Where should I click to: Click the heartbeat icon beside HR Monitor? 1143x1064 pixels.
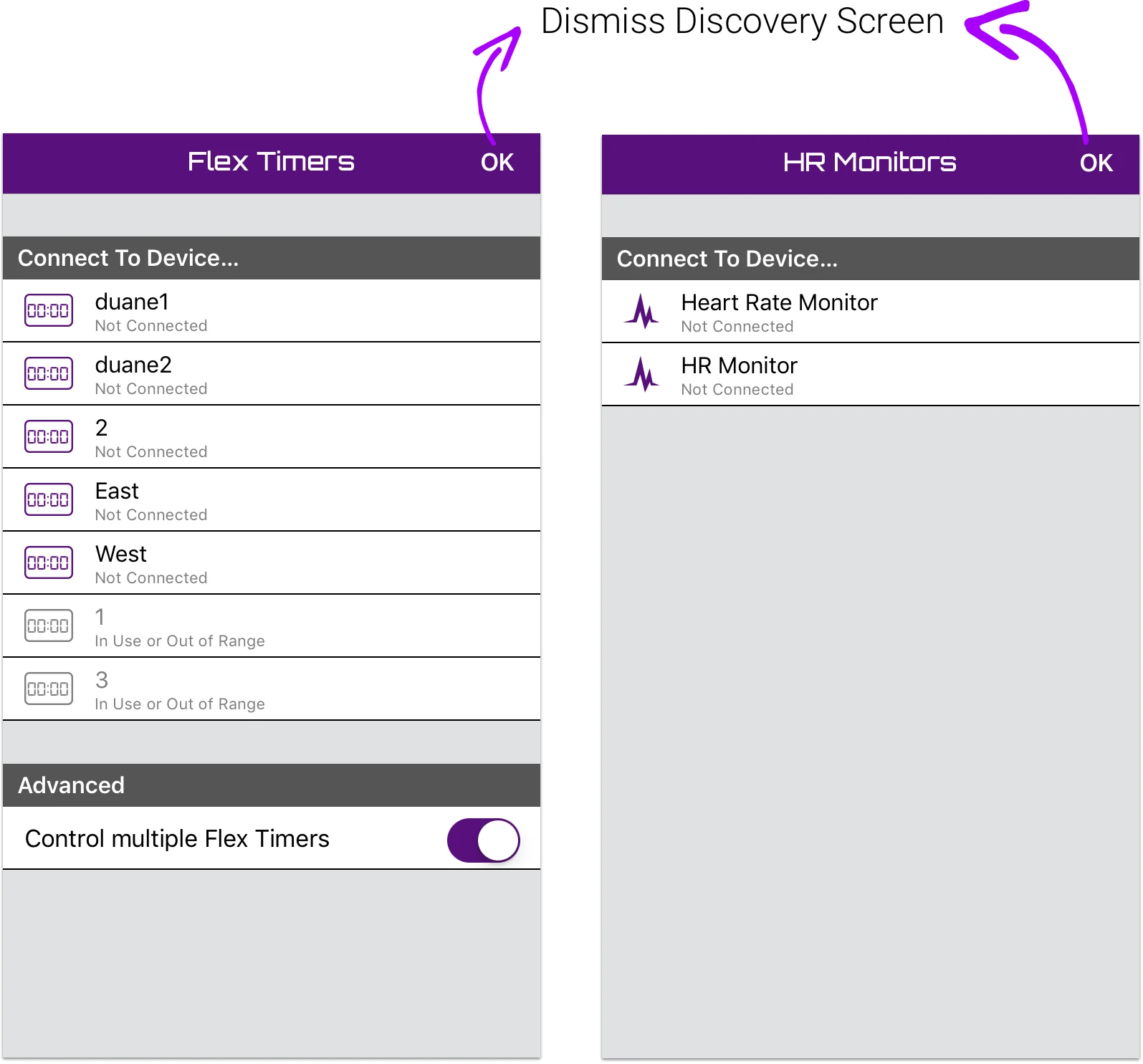point(641,375)
